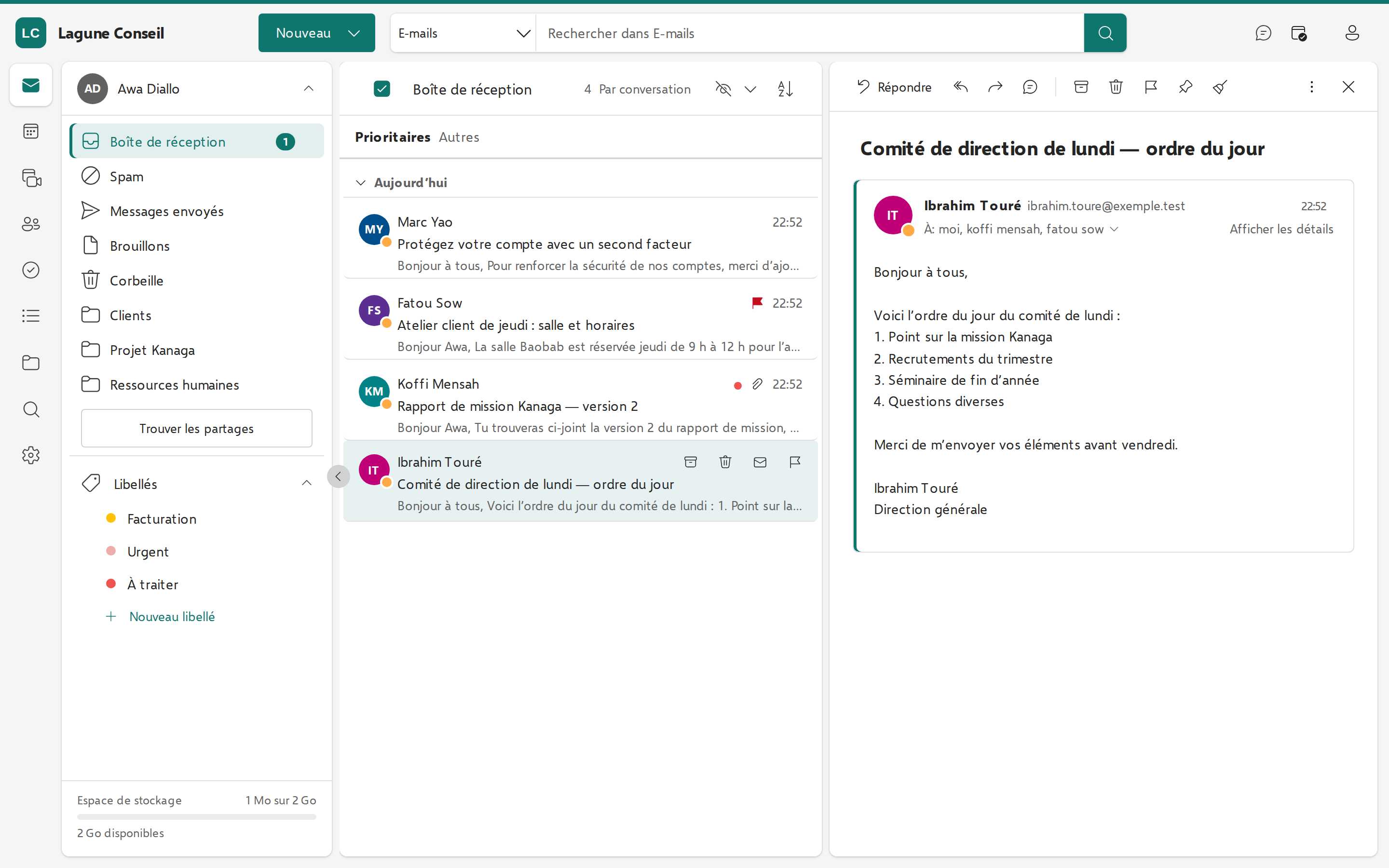Click the search magnifier button
The image size is (1389, 868).
click(x=1105, y=33)
